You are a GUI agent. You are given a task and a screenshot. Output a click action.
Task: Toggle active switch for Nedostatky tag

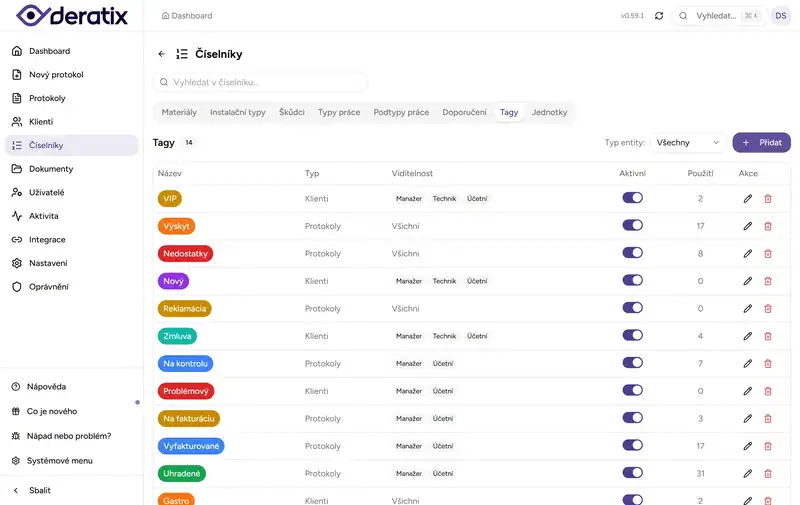point(632,253)
